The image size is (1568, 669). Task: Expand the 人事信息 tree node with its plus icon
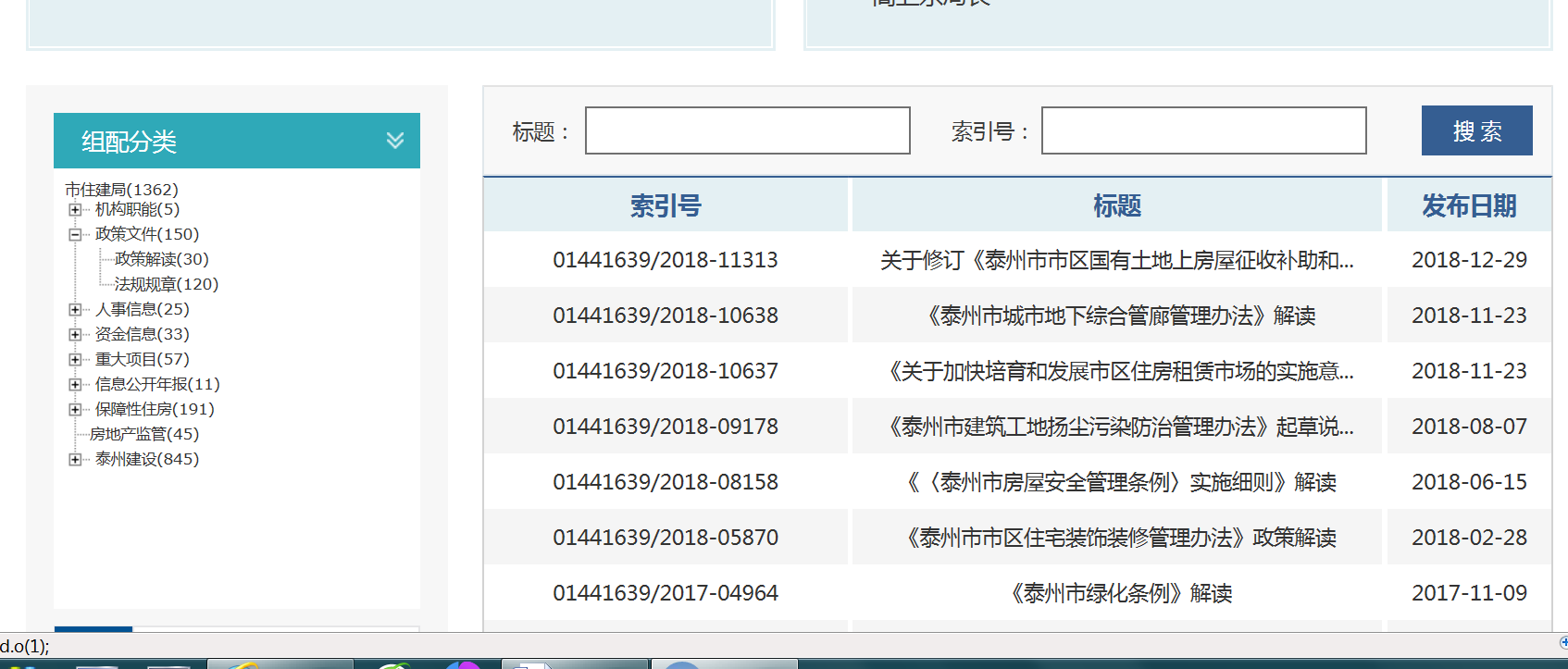[x=75, y=310]
